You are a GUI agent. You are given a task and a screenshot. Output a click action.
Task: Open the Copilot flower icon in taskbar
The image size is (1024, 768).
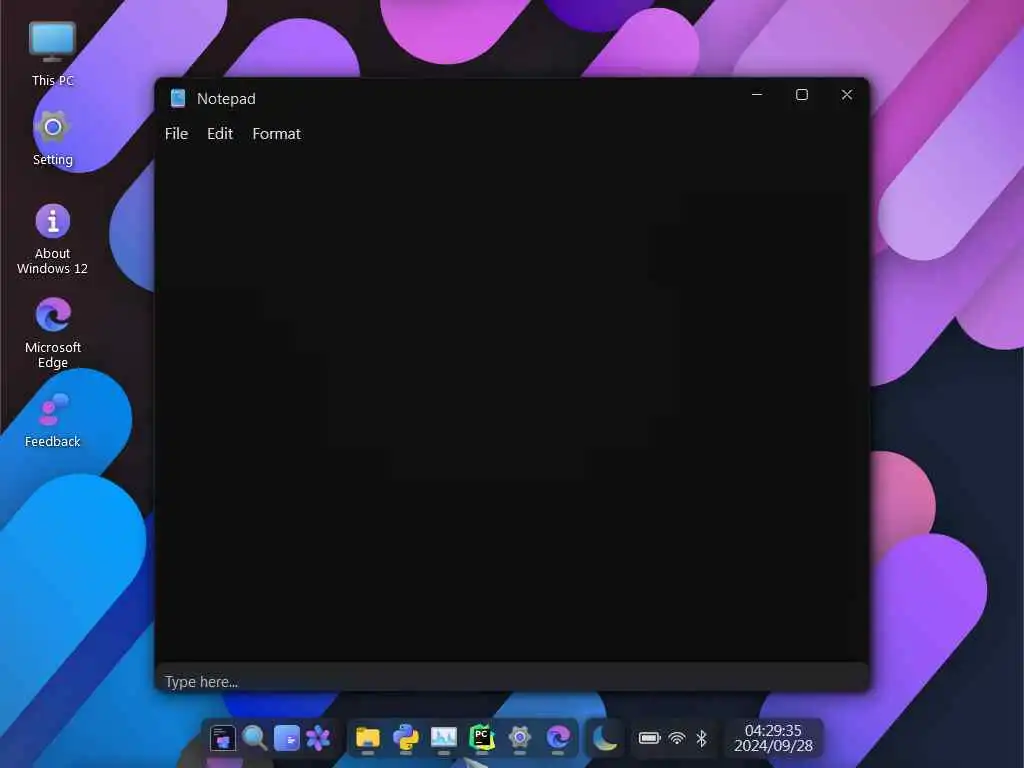[318, 738]
